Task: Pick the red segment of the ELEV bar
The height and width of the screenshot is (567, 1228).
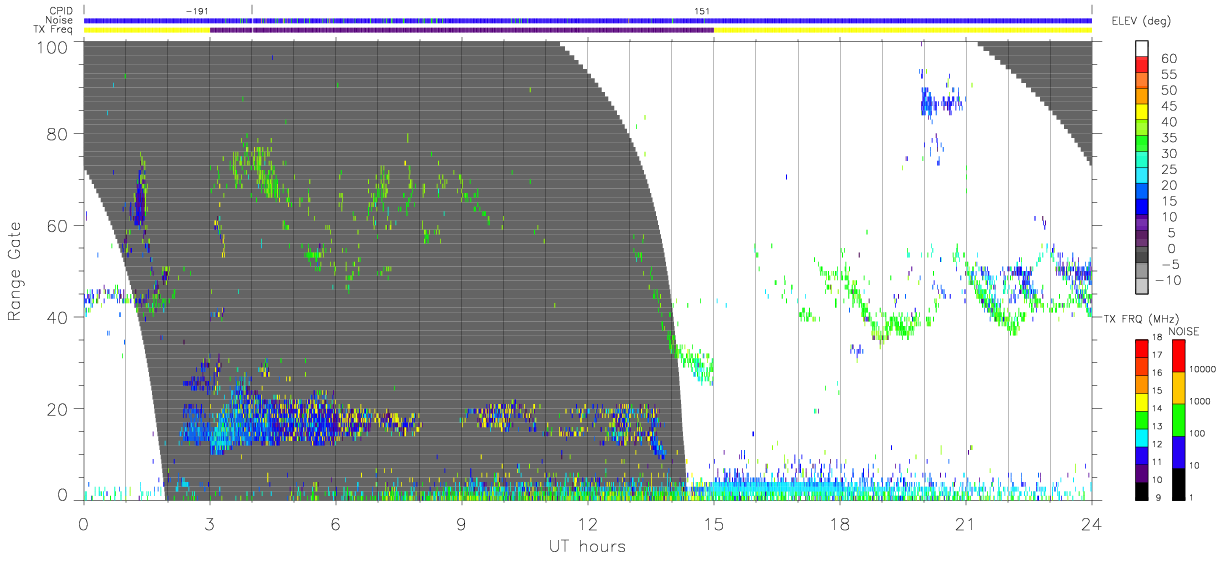Action: coord(1143,64)
